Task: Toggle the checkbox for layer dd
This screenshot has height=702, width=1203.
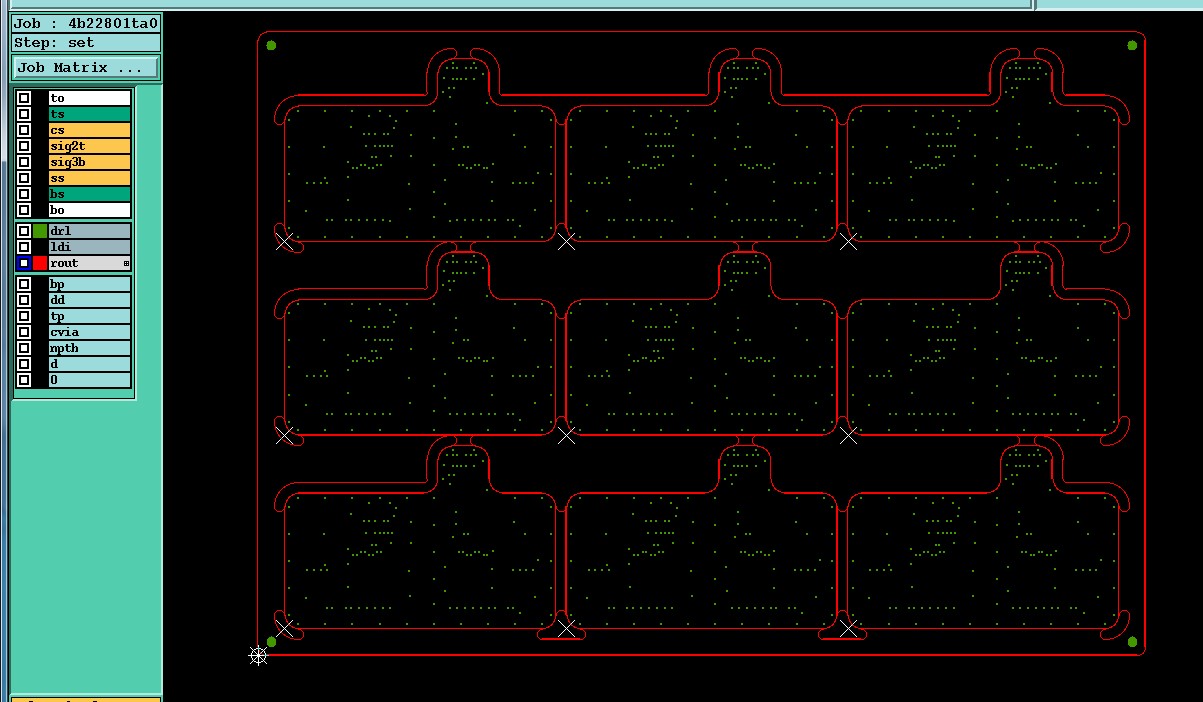Action: coord(24,300)
